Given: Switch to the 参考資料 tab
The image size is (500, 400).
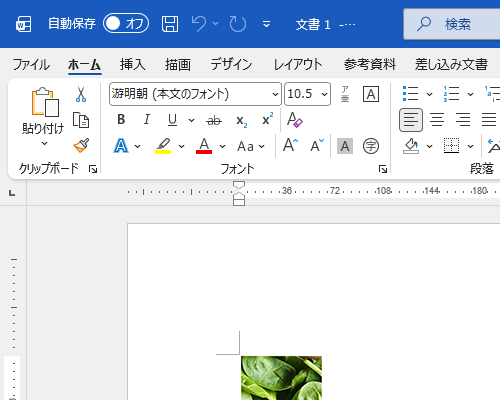Looking at the screenshot, I should [370, 64].
